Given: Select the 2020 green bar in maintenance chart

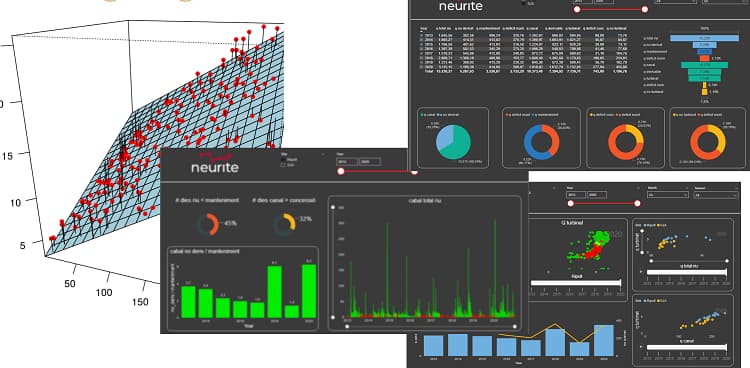Looking at the screenshot, I should (x=309, y=290).
